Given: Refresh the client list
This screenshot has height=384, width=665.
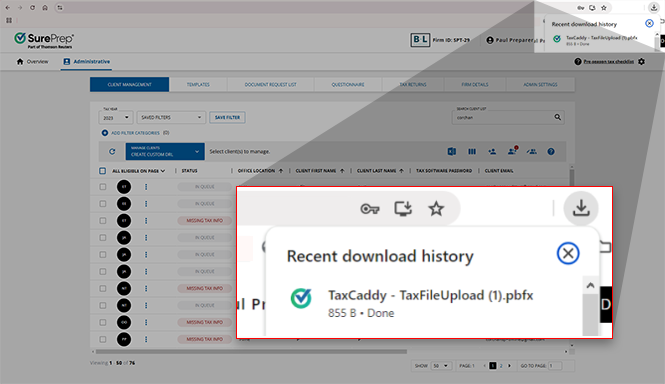Looking at the screenshot, I should click(112, 151).
